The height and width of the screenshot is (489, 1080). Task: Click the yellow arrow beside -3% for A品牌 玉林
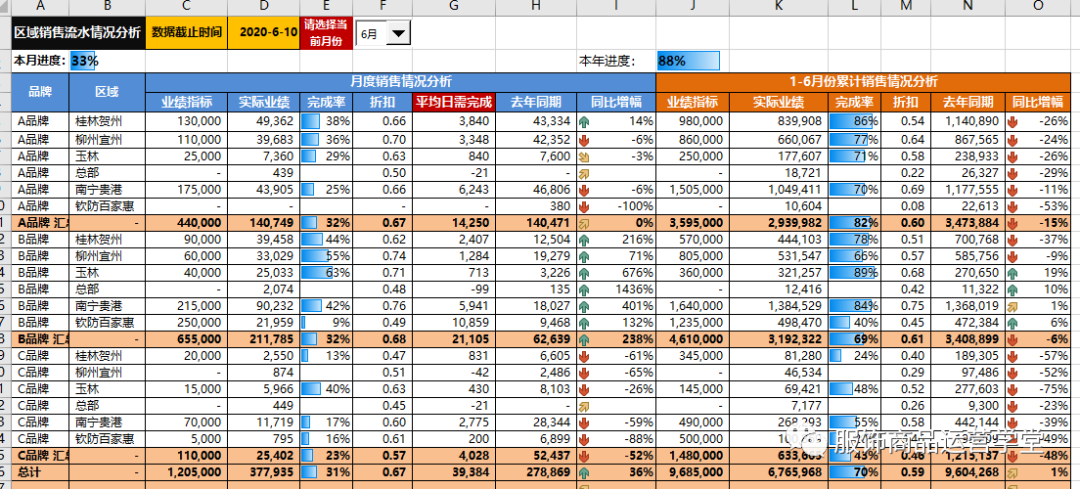coord(585,156)
